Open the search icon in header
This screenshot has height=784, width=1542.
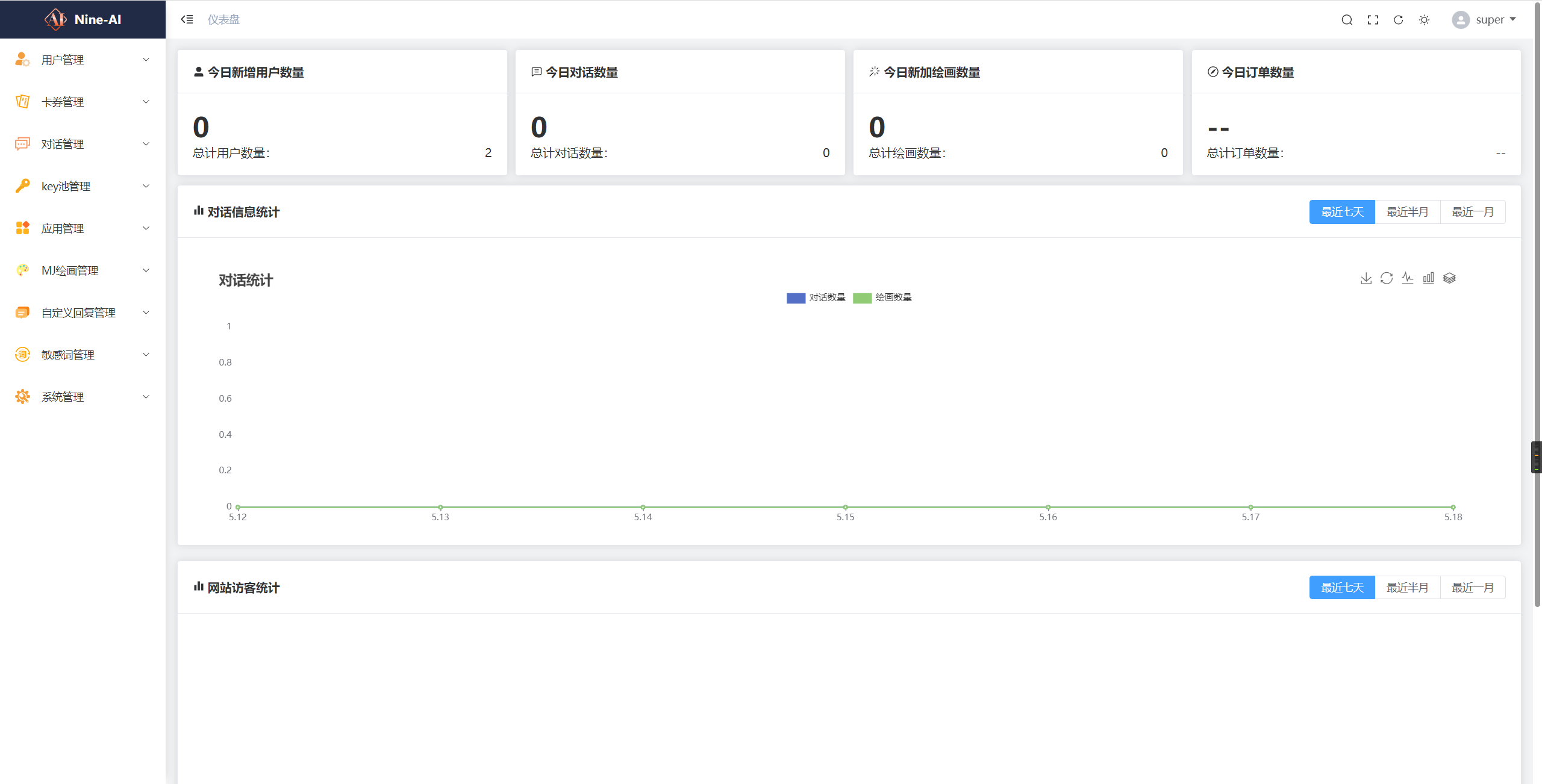1347,20
